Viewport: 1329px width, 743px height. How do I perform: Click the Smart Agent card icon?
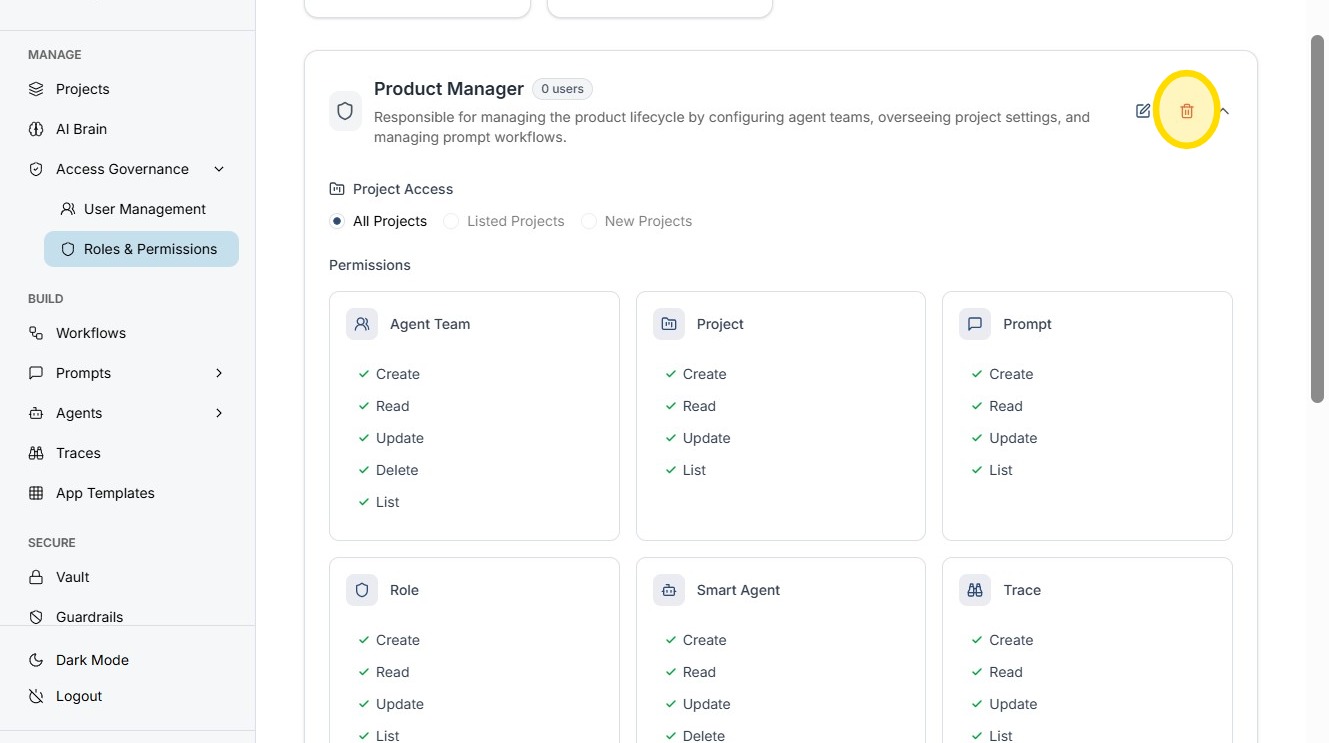coord(669,590)
